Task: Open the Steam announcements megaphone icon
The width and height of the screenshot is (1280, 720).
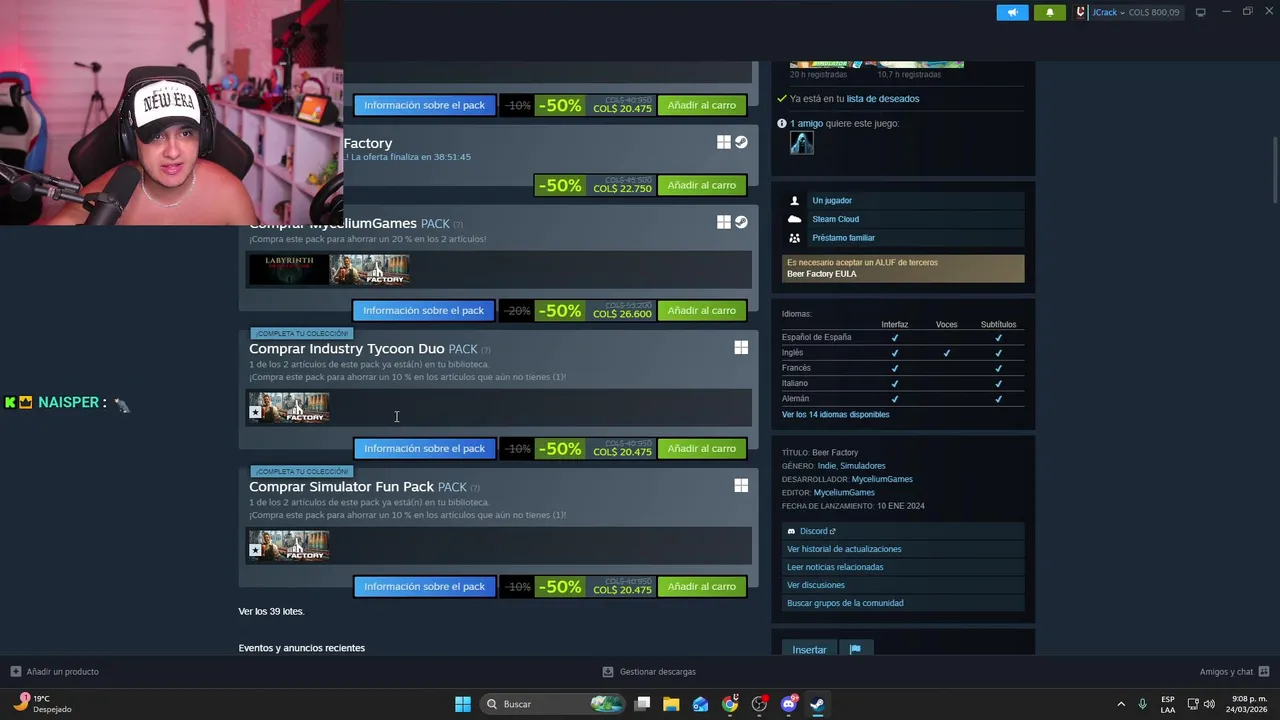Action: (x=1012, y=12)
